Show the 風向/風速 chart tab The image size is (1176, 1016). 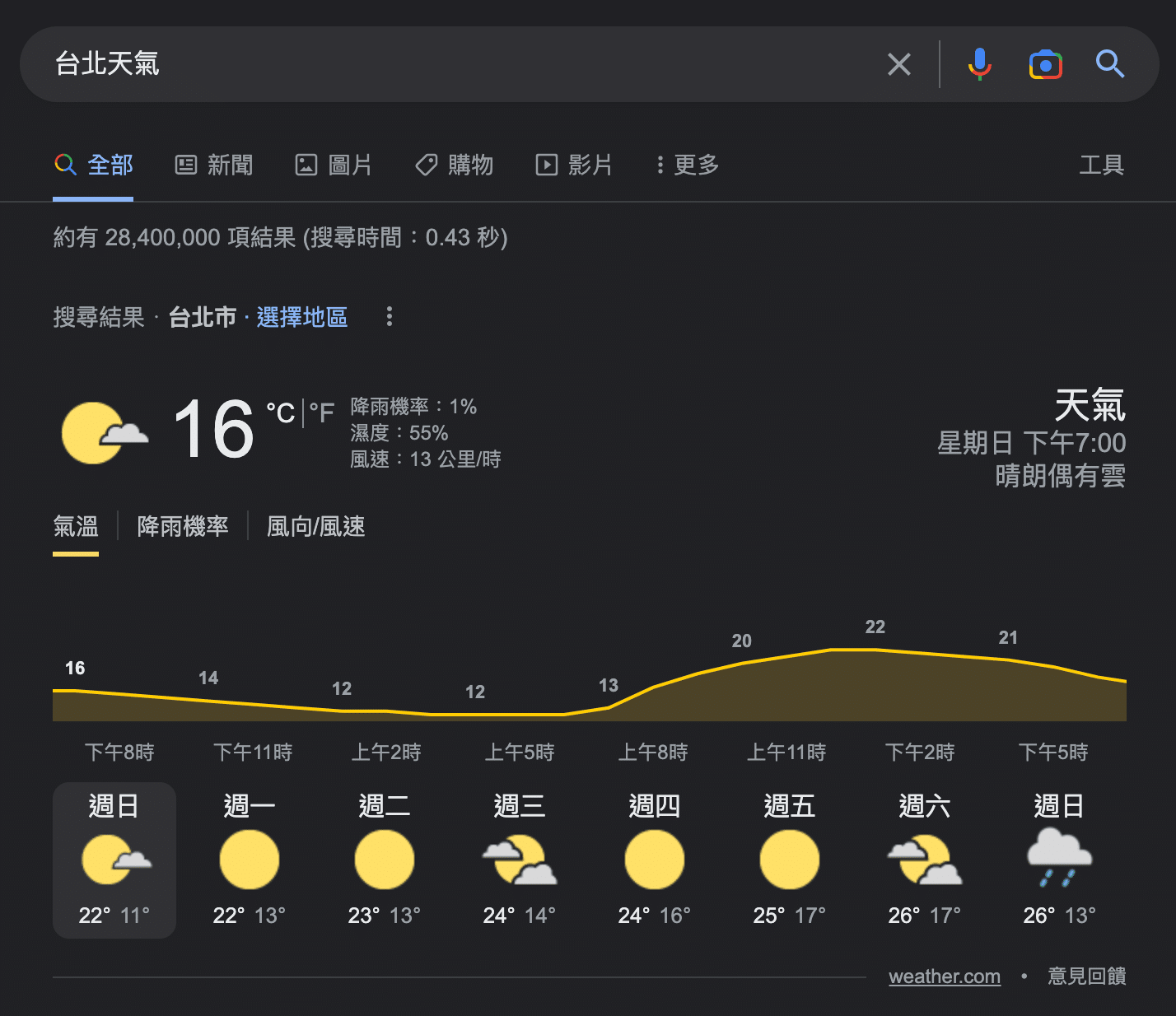point(316,527)
